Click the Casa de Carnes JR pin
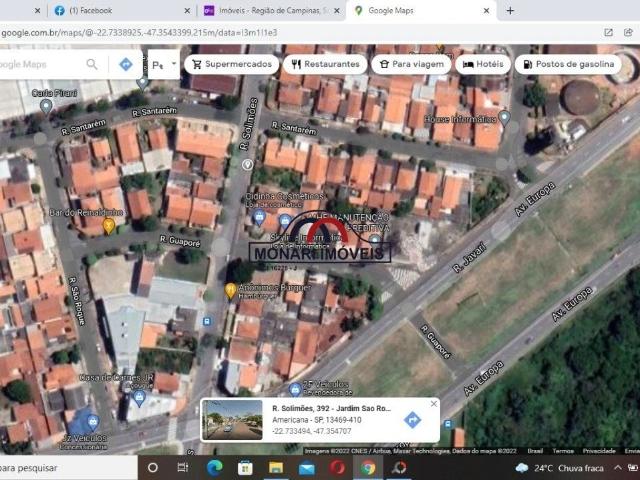The height and width of the screenshot is (480, 640). pyautogui.click(x=139, y=398)
